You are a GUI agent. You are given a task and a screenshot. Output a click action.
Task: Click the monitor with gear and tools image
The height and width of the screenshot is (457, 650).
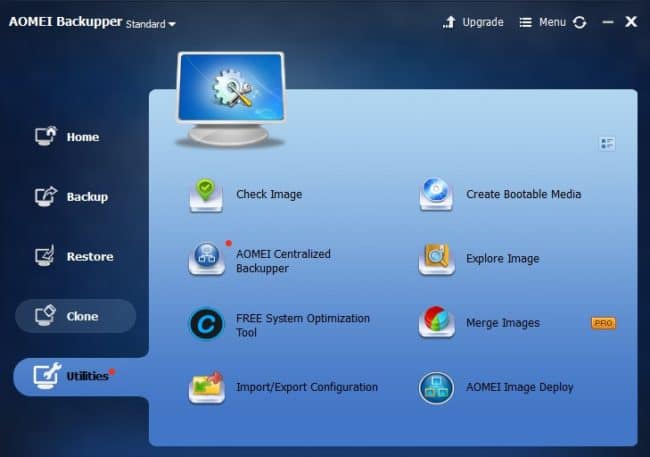coord(231,100)
